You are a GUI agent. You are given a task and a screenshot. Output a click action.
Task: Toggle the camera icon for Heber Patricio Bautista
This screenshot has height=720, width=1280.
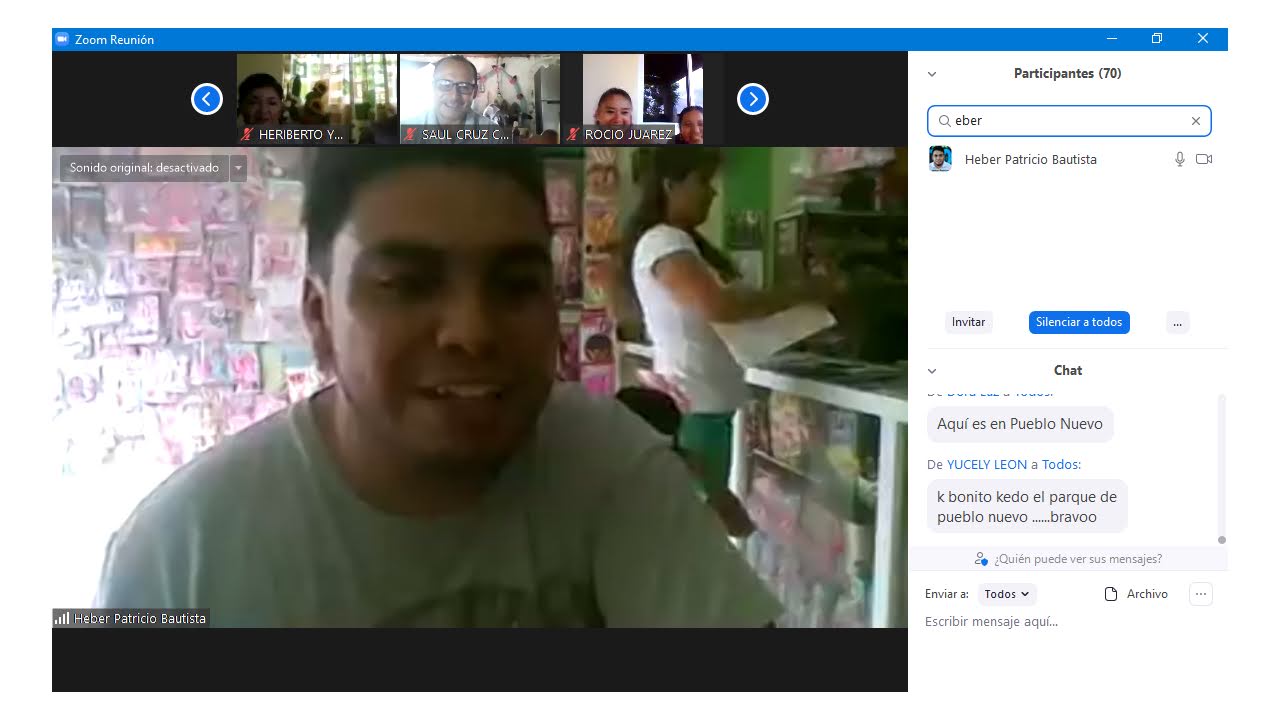(1204, 159)
